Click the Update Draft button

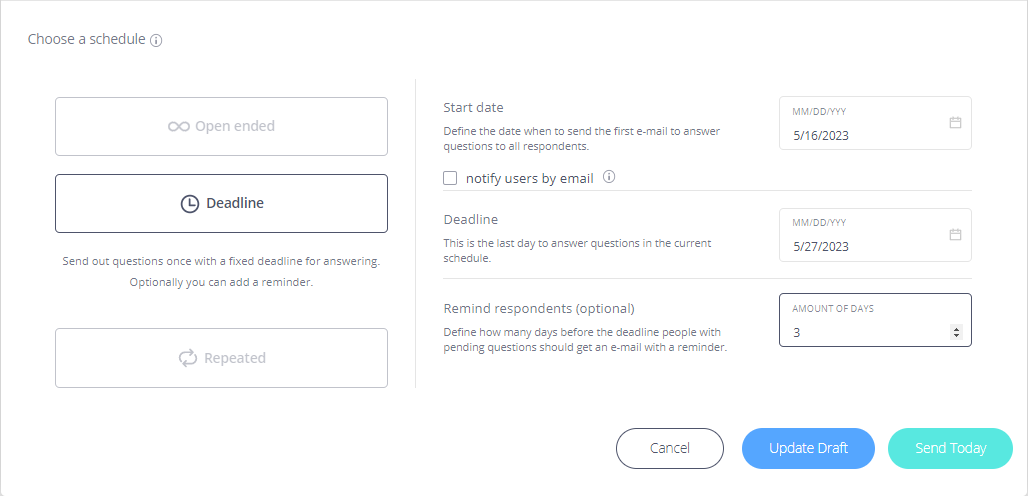pos(808,449)
